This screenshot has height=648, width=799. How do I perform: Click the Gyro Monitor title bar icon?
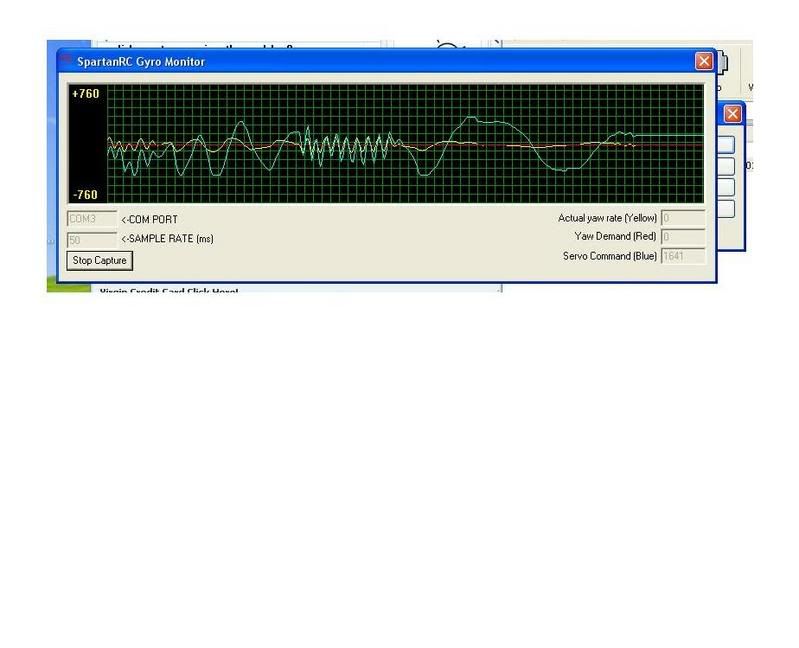tap(66, 60)
